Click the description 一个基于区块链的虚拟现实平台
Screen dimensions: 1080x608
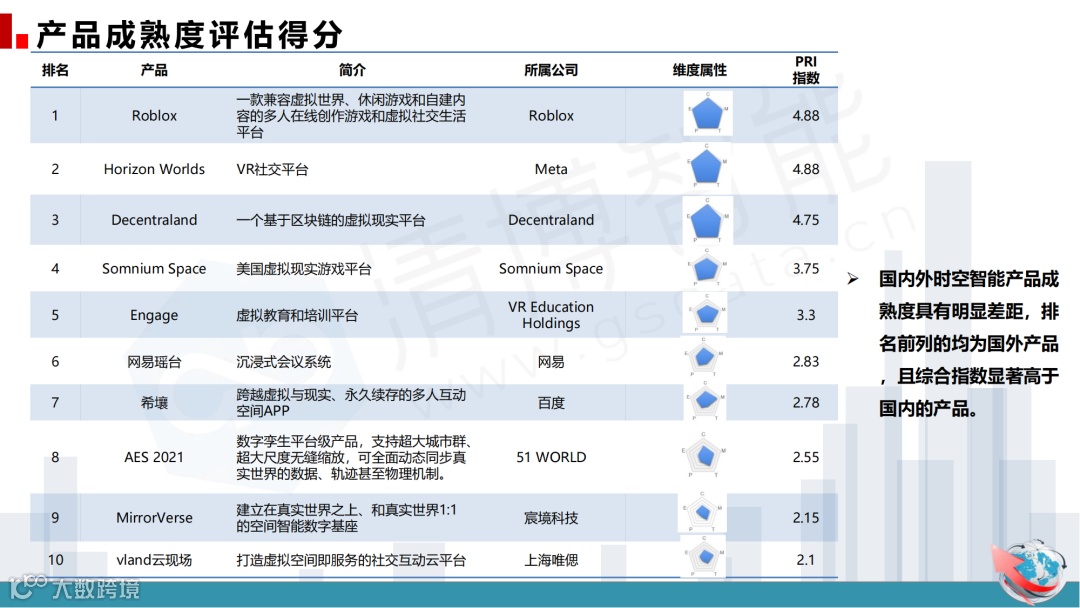tap(331, 220)
